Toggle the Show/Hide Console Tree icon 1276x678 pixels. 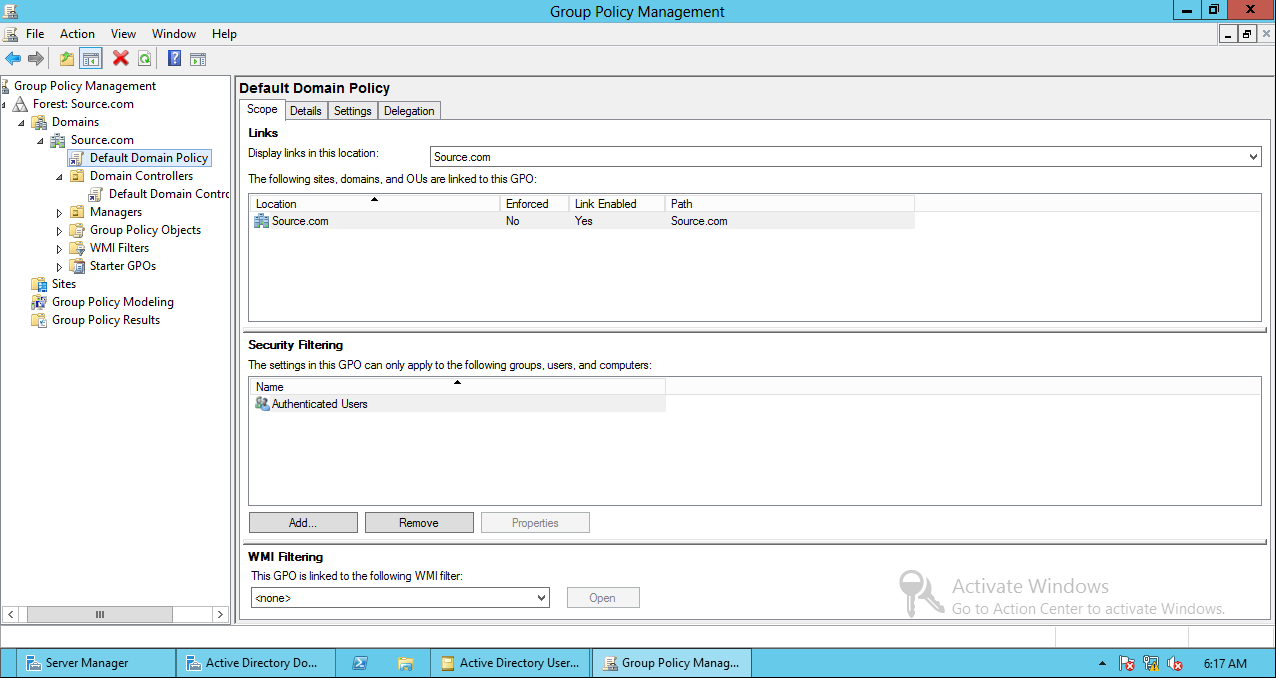(x=90, y=58)
